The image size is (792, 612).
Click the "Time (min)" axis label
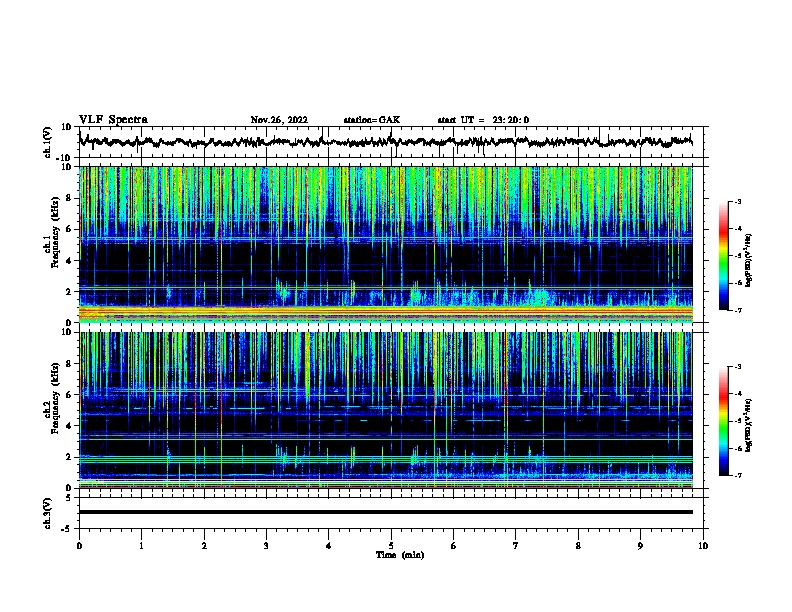tap(400, 555)
